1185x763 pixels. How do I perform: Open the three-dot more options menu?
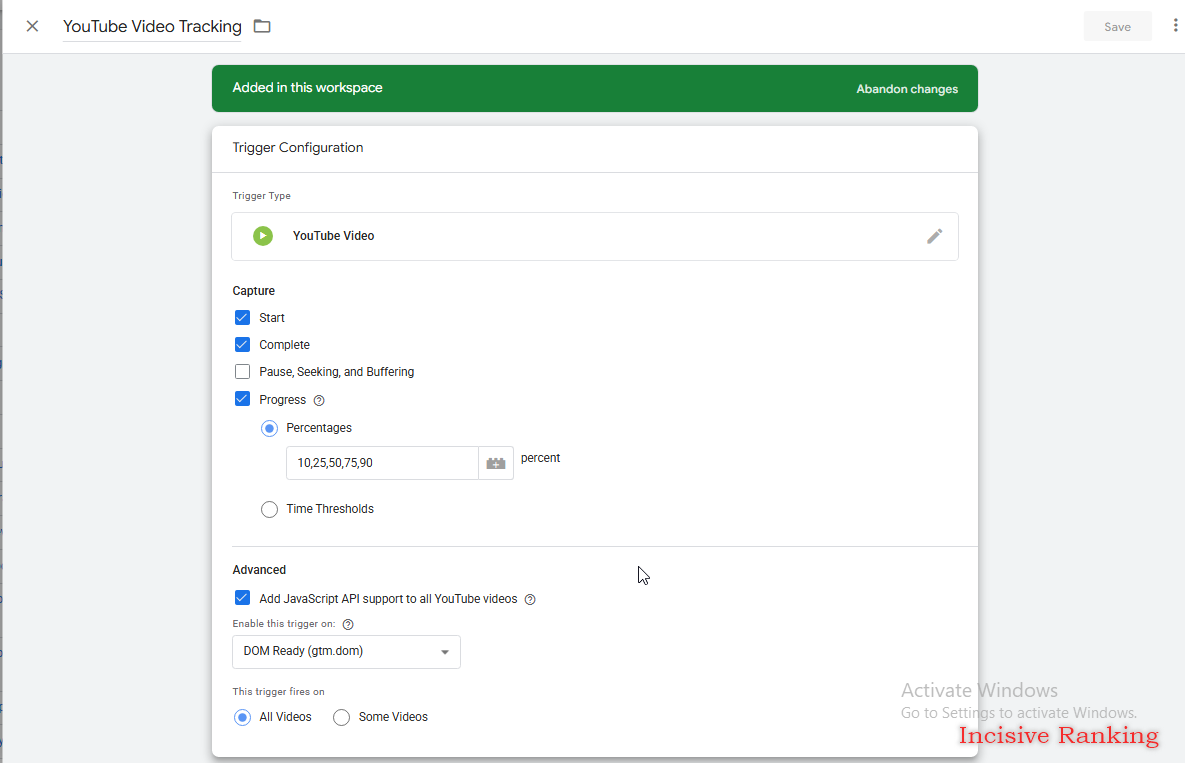coord(1175,26)
